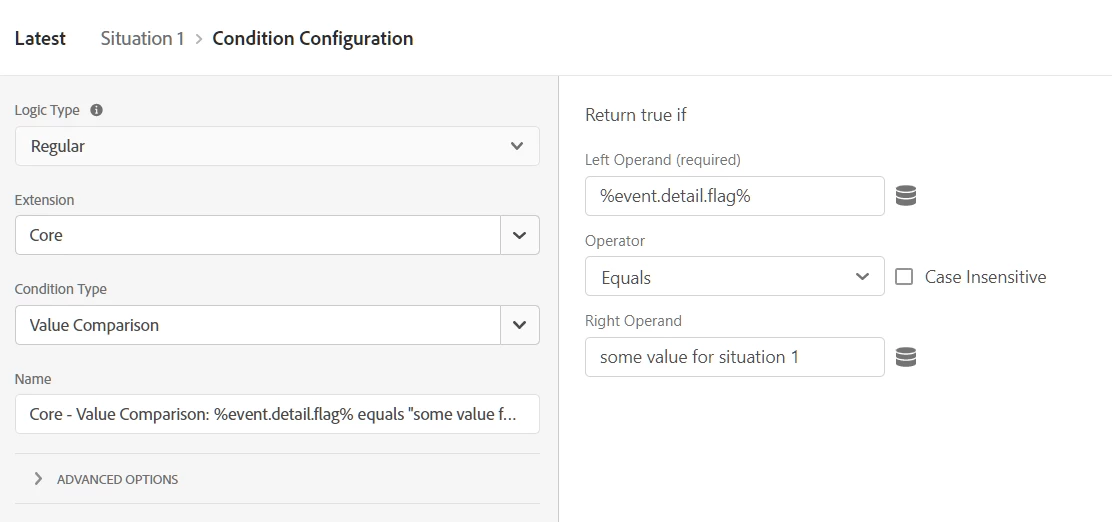
Task: Focus the Right Operand input field
Action: tap(734, 357)
